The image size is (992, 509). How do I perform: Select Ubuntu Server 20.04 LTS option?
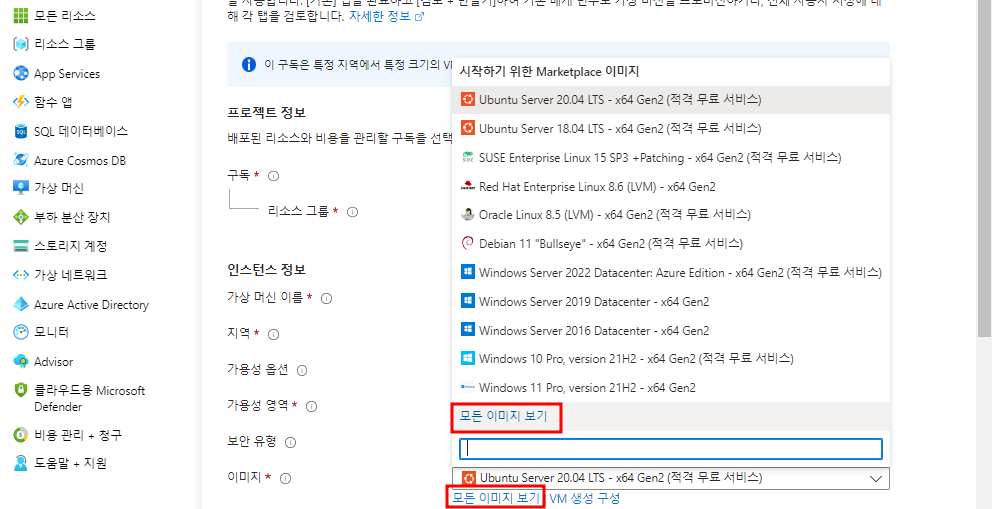[671, 99]
